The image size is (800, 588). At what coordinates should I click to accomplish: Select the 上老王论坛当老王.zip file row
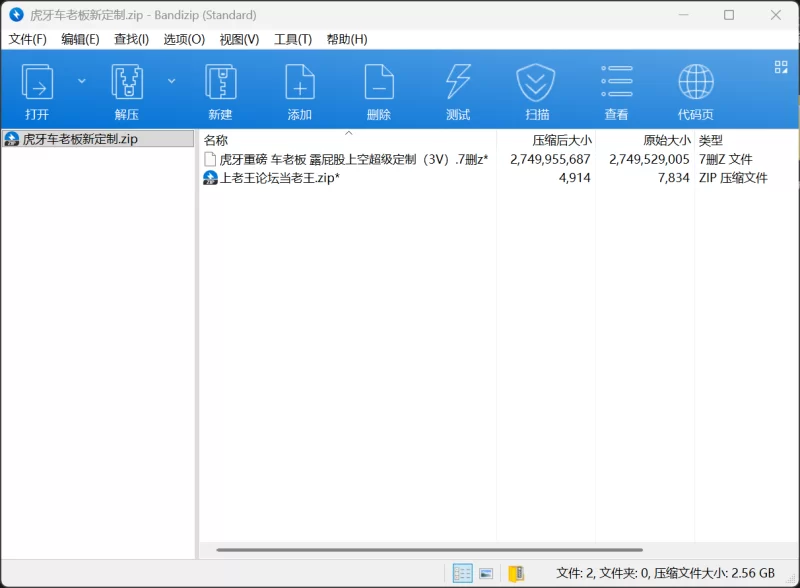(498, 178)
